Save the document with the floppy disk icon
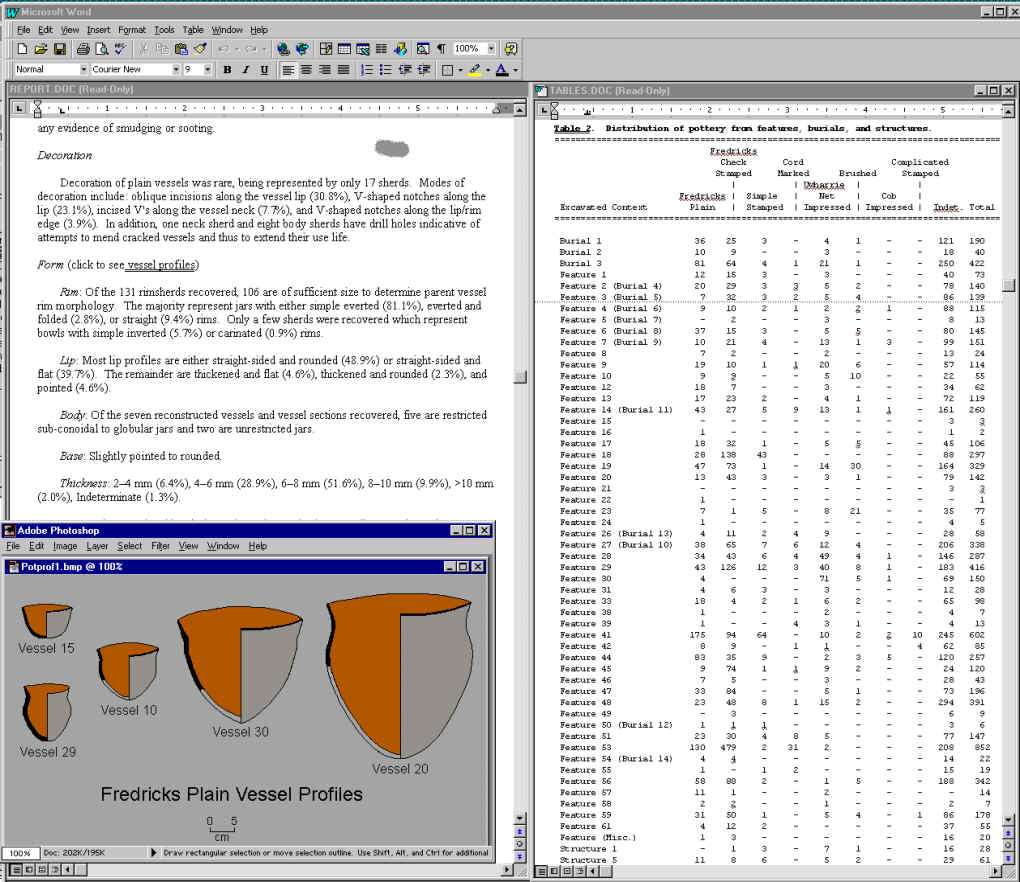The image size is (1020, 882). point(59,49)
